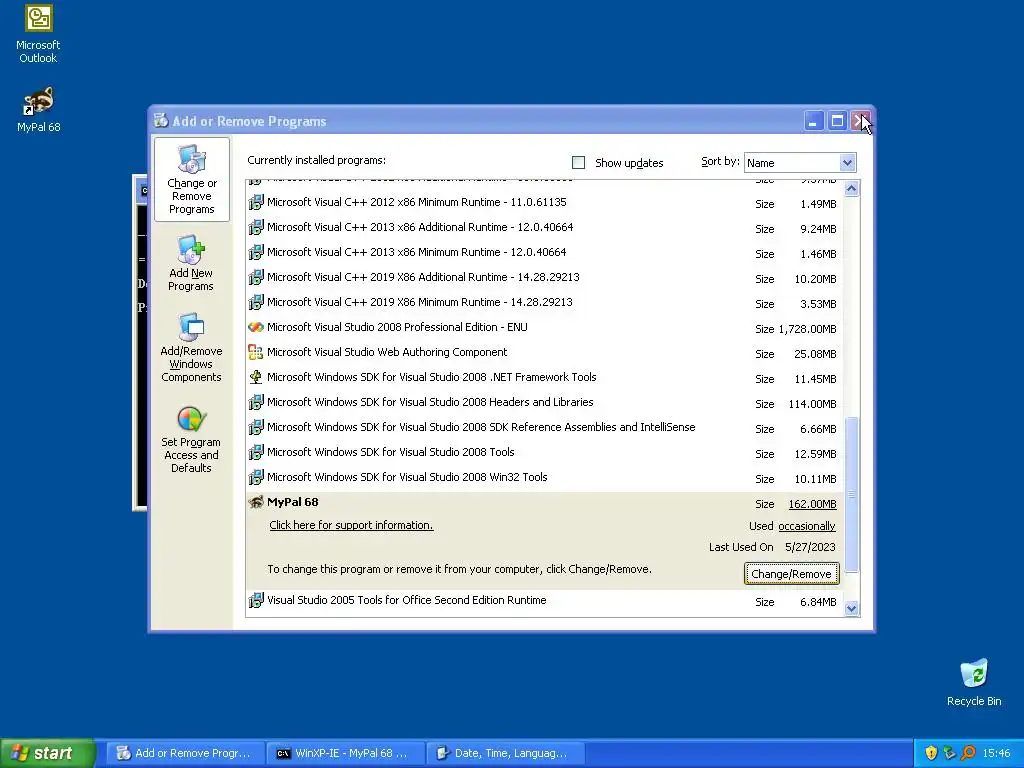The image size is (1024, 768).
Task: Click icon of Visual C++ 2019 X86 Additional Runtime
Action: pos(256,277)
